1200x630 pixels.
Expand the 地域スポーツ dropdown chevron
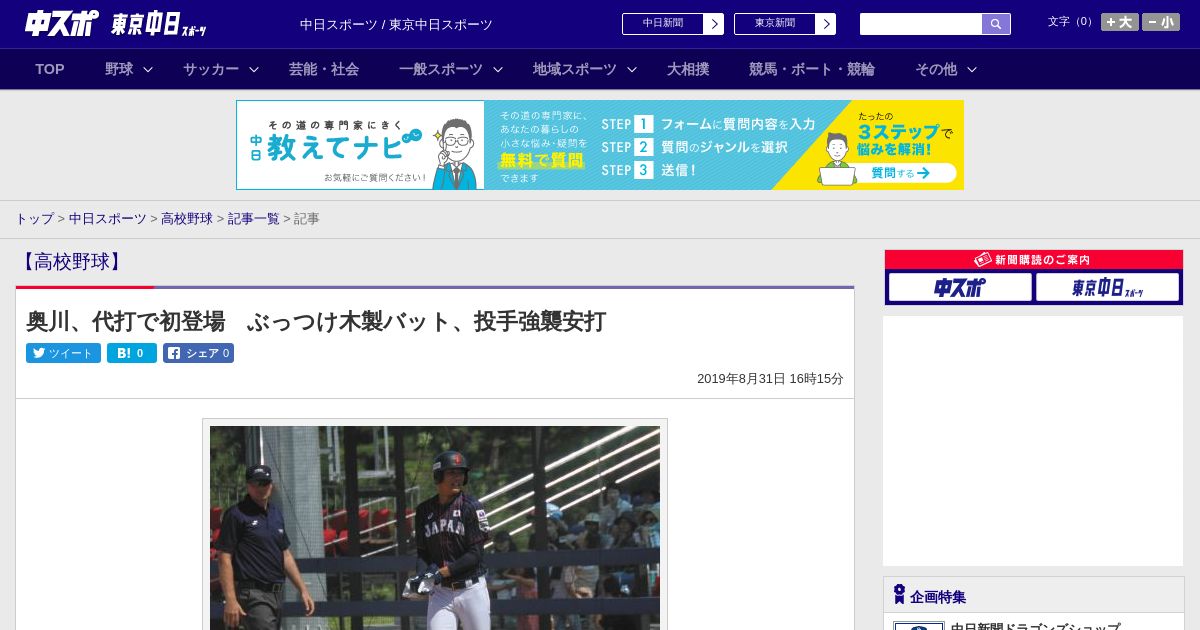[x=632, y=69]
